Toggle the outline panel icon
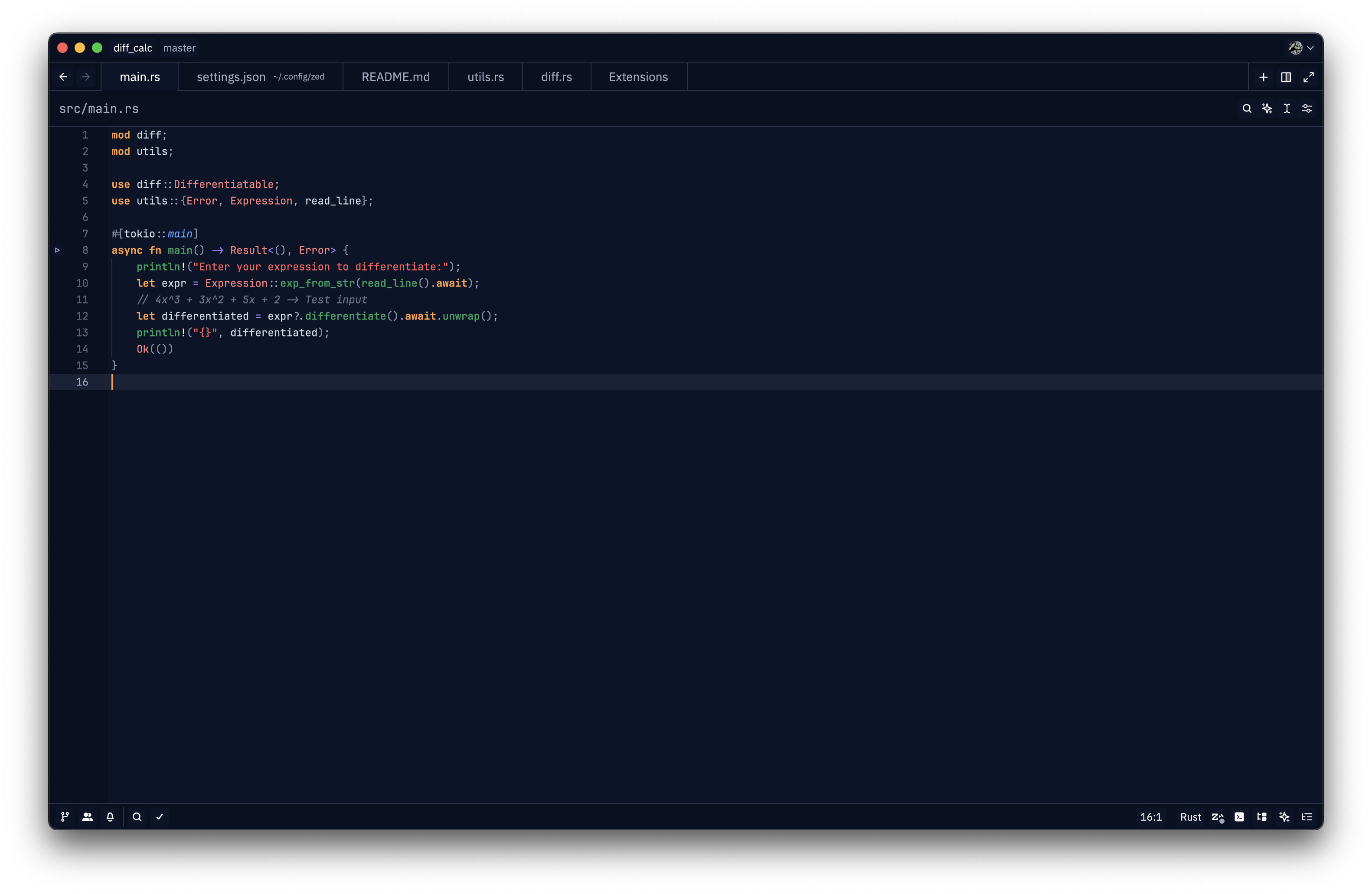1372x894 pixels. tap(1307, 817)
